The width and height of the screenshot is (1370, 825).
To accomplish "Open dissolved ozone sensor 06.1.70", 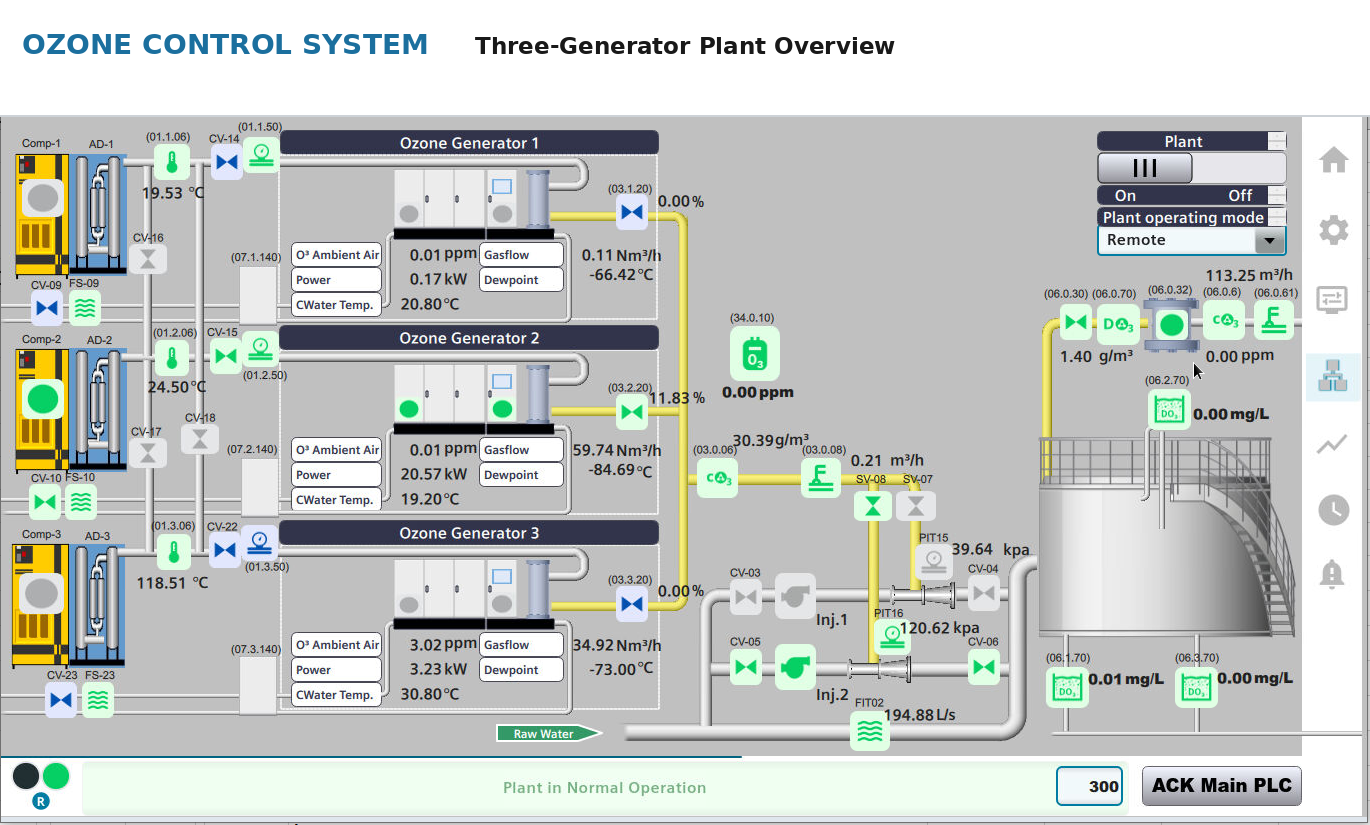I will coord(1067,687).
